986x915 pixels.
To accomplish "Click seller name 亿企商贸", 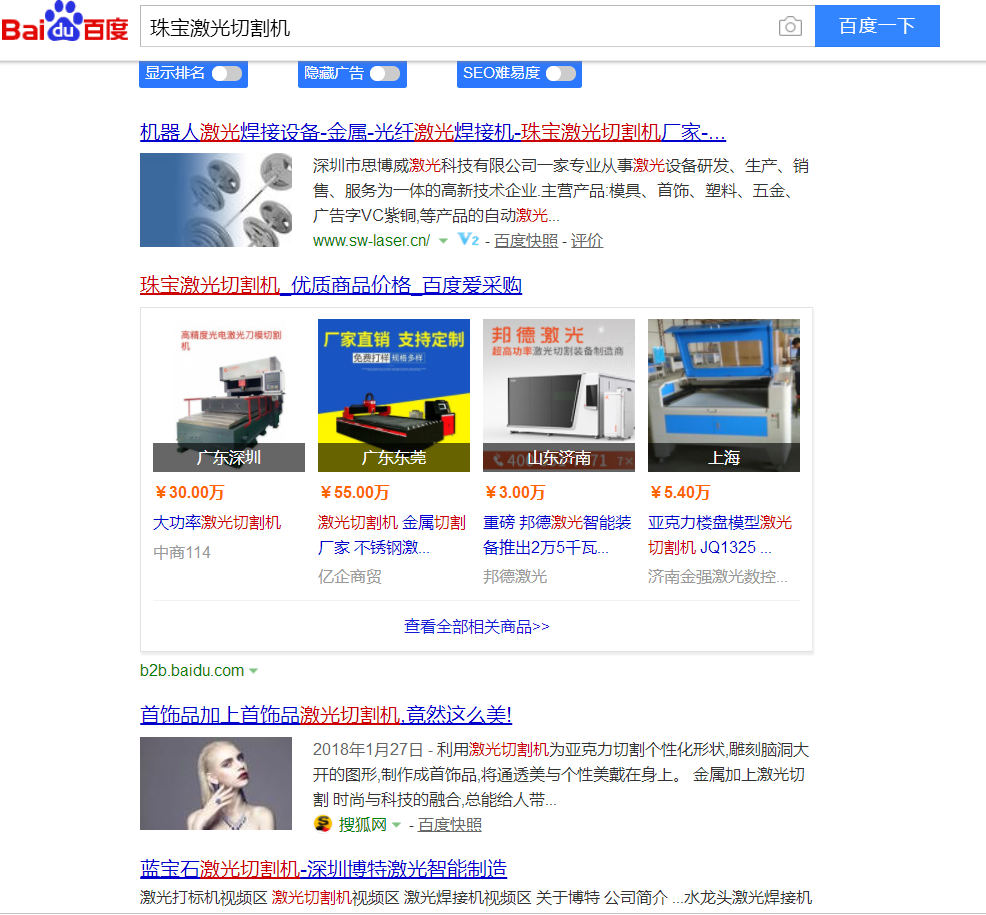I will coord(350,577).
